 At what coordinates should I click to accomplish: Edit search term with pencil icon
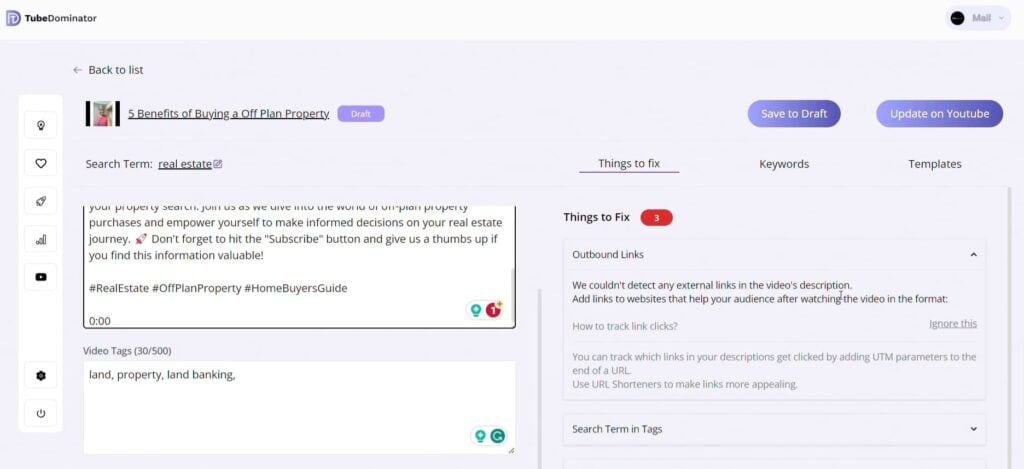(x=218, y=164)
